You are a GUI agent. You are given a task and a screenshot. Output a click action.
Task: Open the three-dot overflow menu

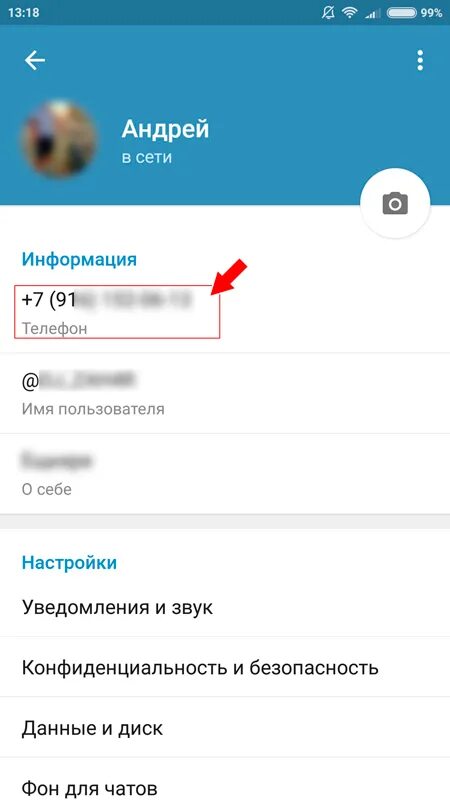420,61
